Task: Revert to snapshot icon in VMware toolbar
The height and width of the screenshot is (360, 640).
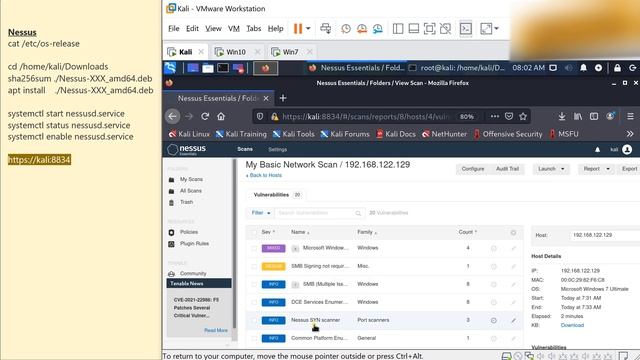Action: click(x=362, y=29)
